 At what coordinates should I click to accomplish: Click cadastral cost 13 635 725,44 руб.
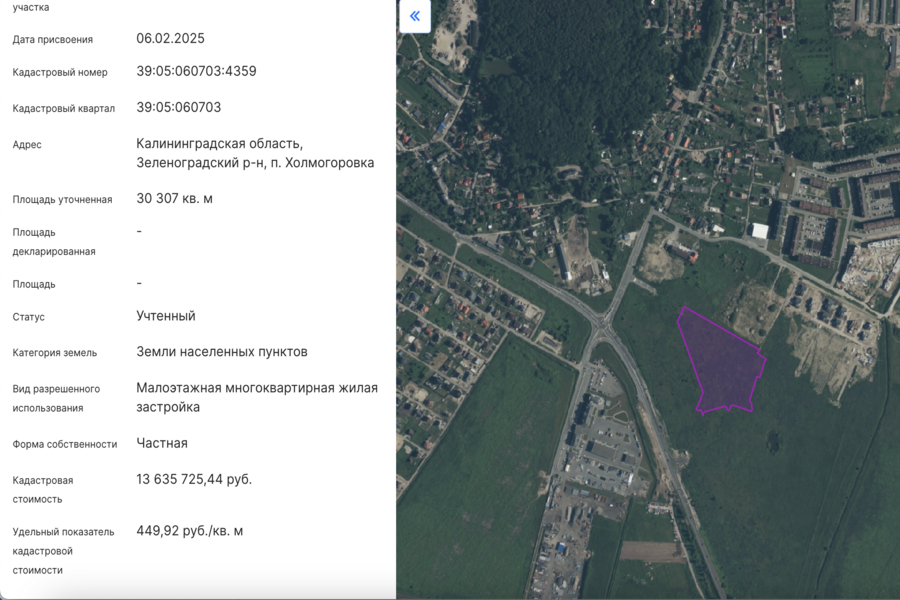pos(194,479)
